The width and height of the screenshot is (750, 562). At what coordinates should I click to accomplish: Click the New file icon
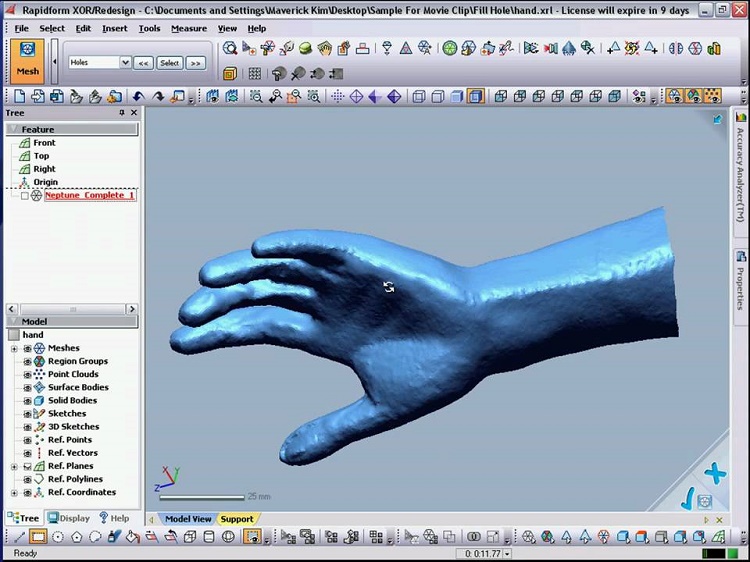(x=20, y=96)
